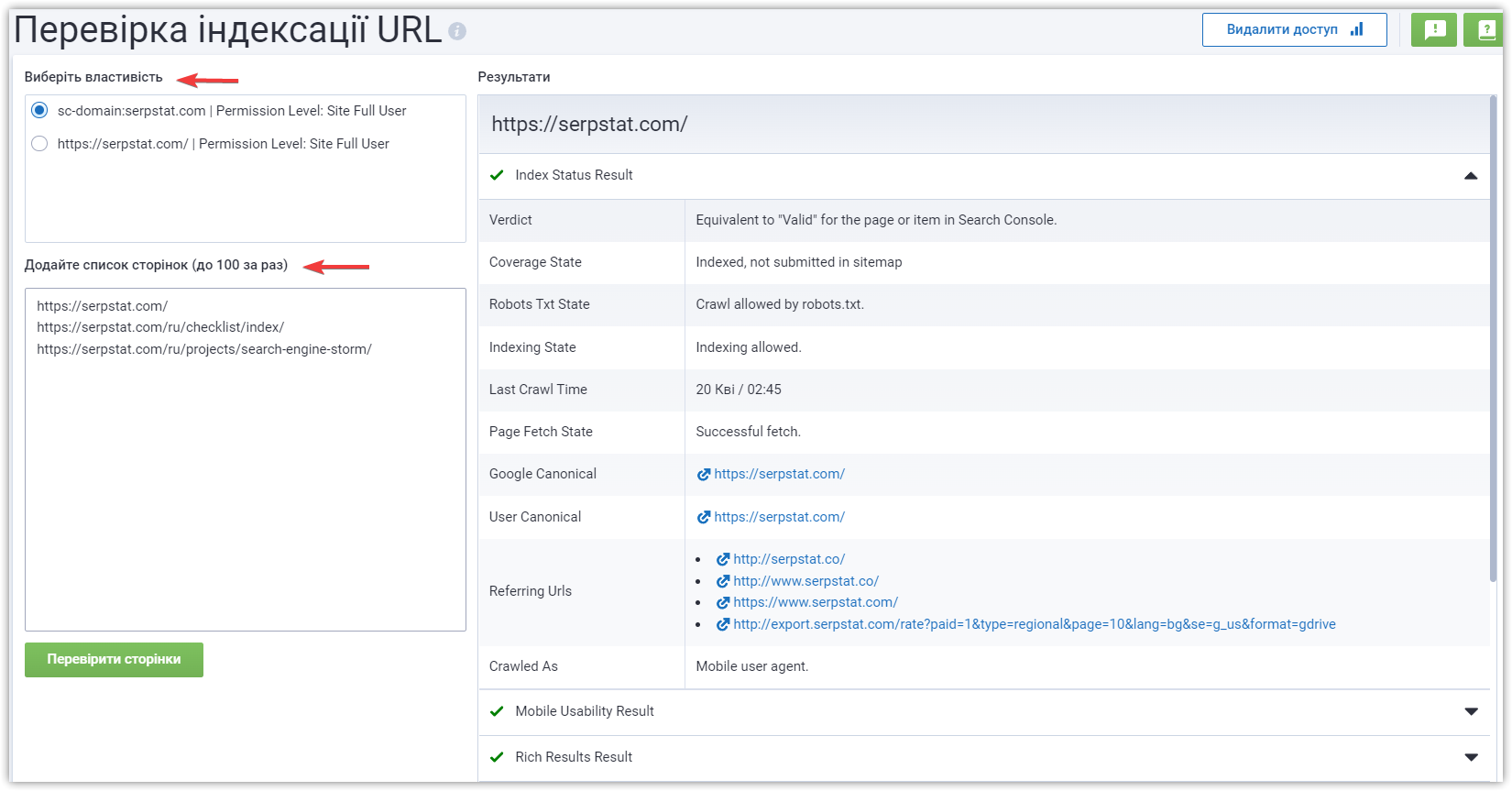The width and height of the screenshot is (1512, 791).
Task: Click the Indexing State label
Action: click(532, 347)
